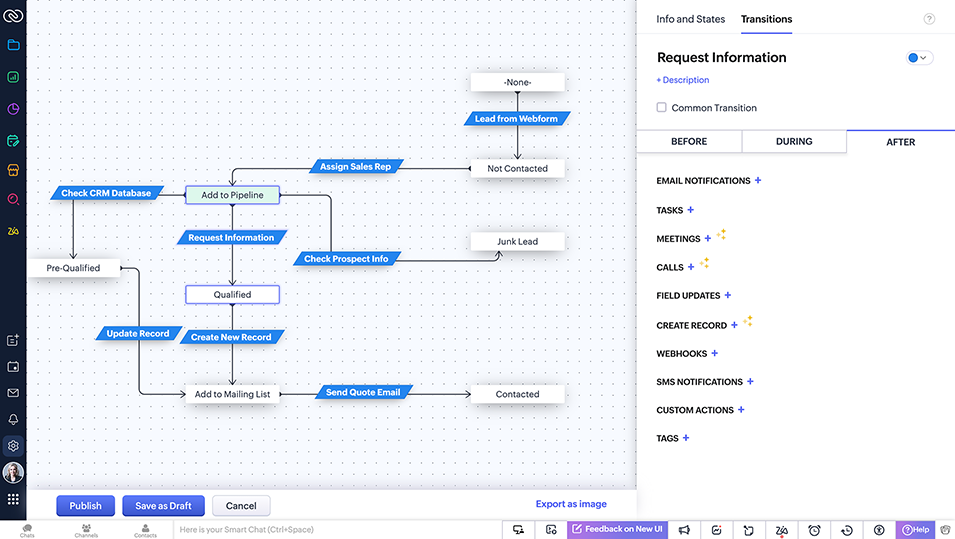The height and width of the screenshot is (539, 955).
Task: Enable the Common Transition checkbox
Action: tap(662, 108)
